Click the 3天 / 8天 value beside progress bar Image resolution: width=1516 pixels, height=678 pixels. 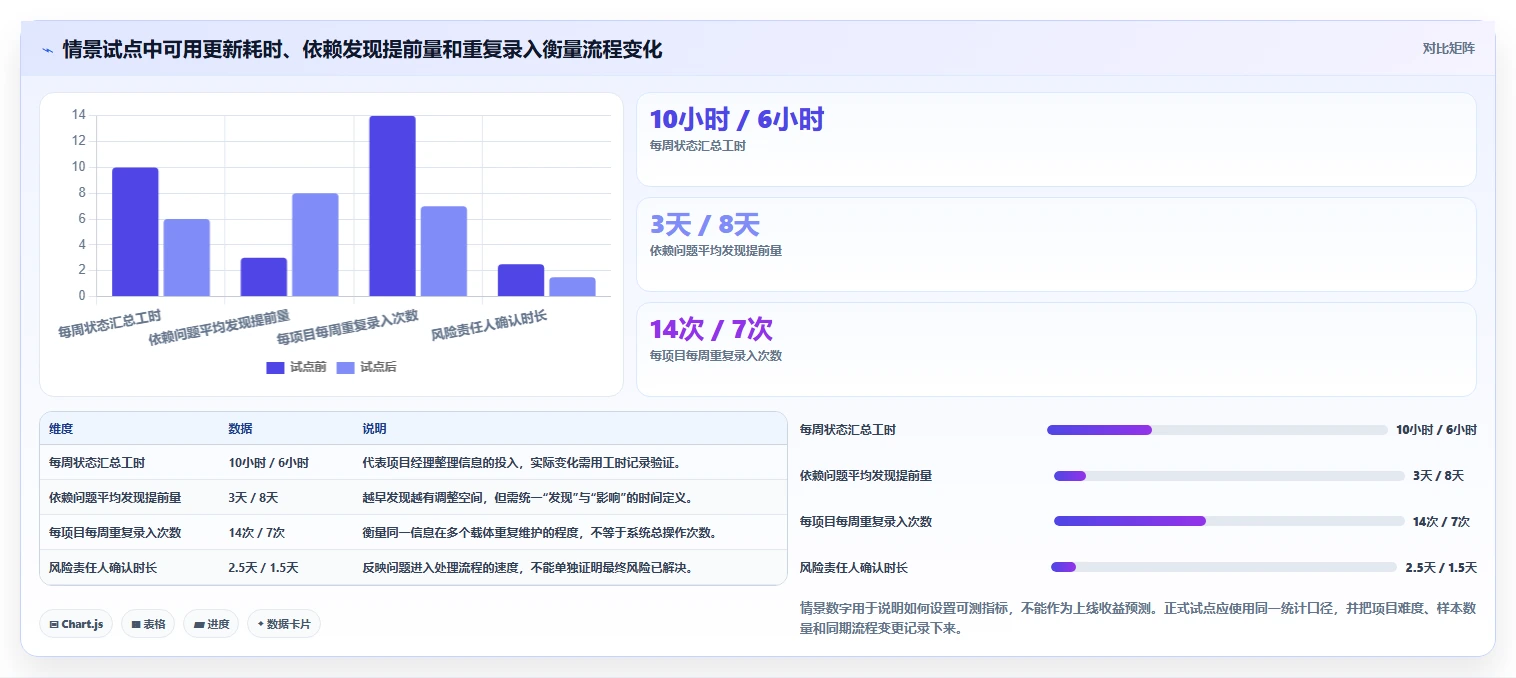point(1438,476)
